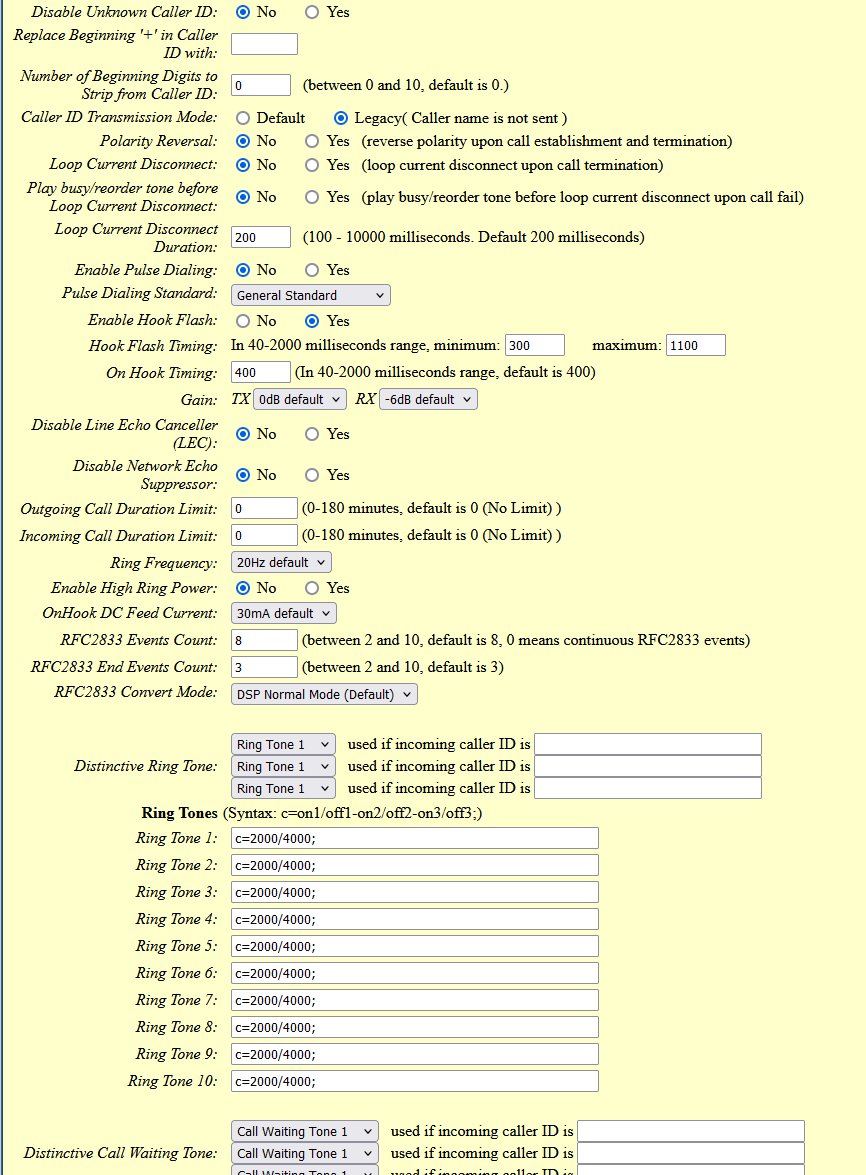Open the RFC2833 Convert Mode dropdown
The width and height of the screenshot is (866, 1175).
click(324, 694)
